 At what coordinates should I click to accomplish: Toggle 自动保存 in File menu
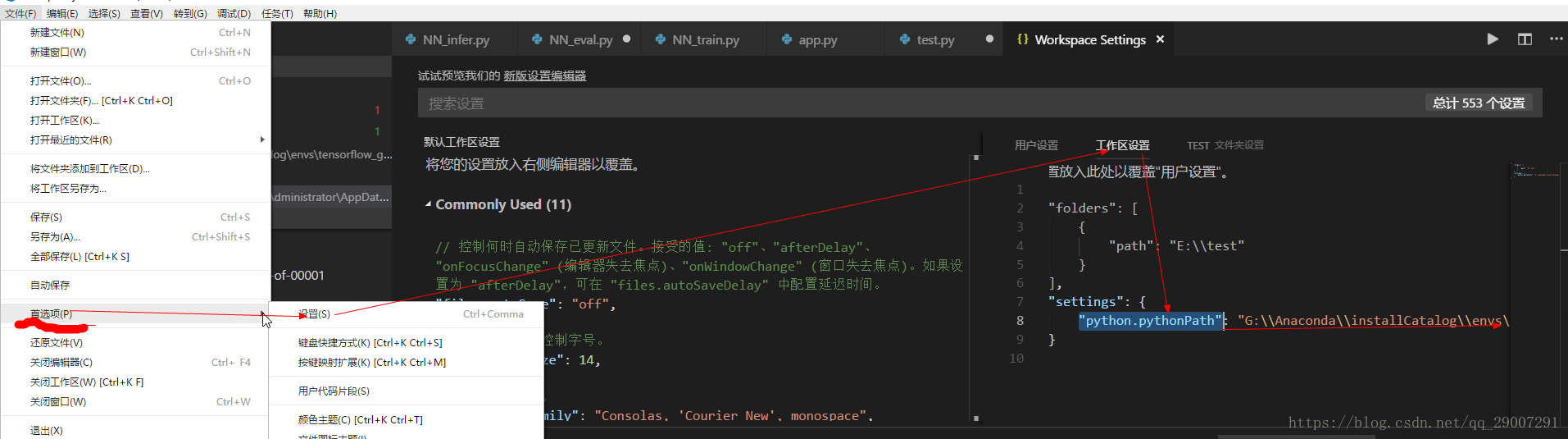click(136, 285)
